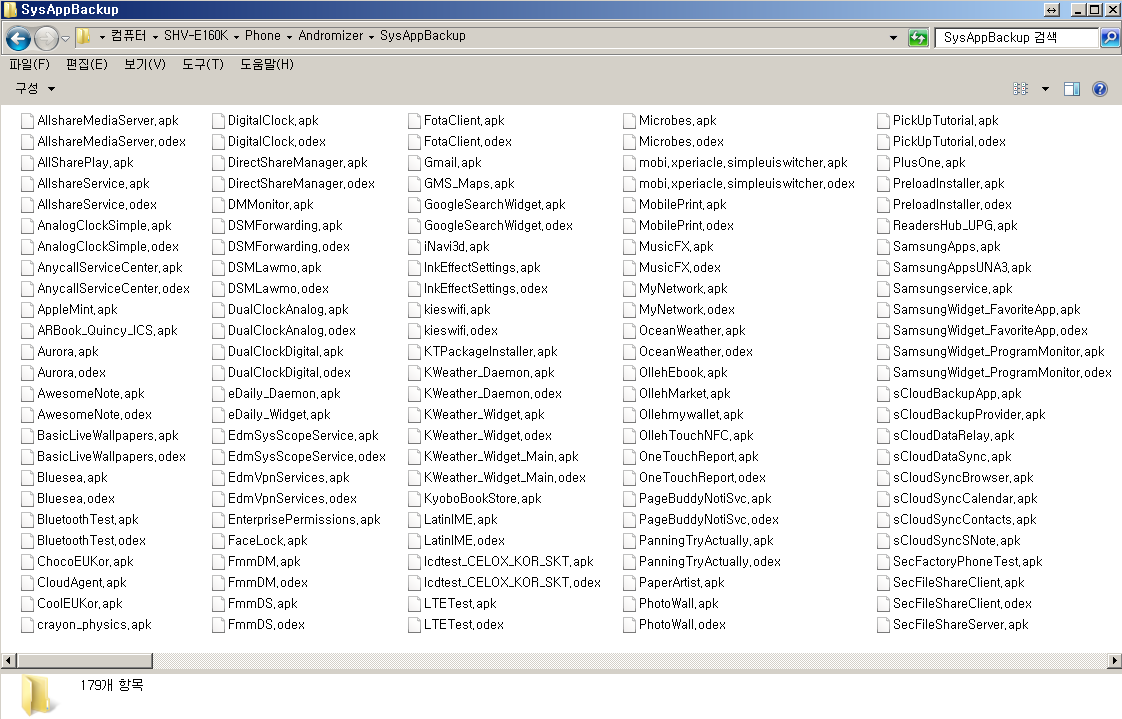
Task: Click the search magnifier icon
Action: point(1109,38)
